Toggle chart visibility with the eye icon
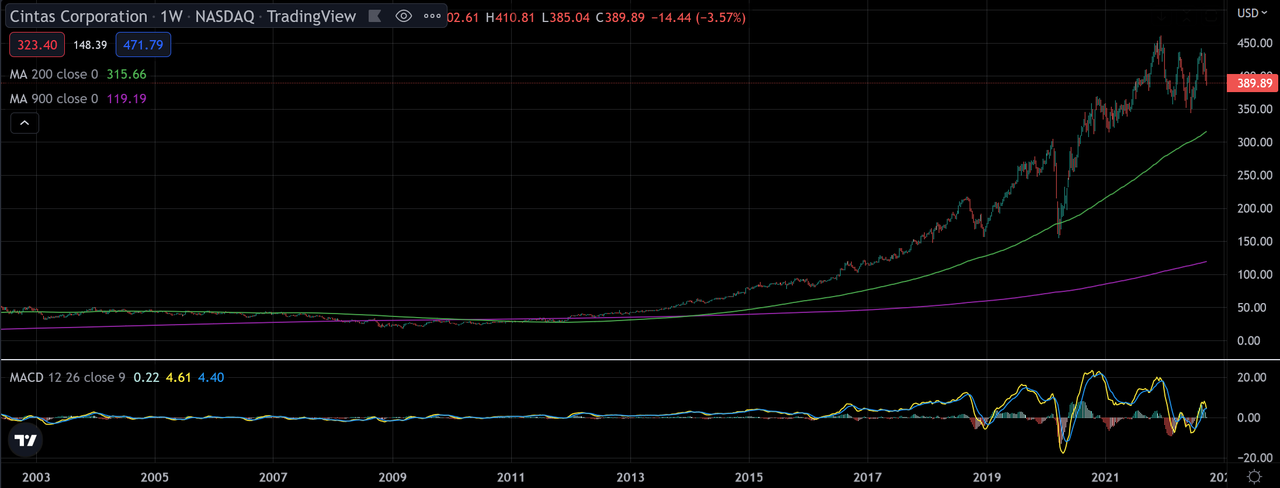The height and width of the screenshot is (488, 1280). (404, 17)
